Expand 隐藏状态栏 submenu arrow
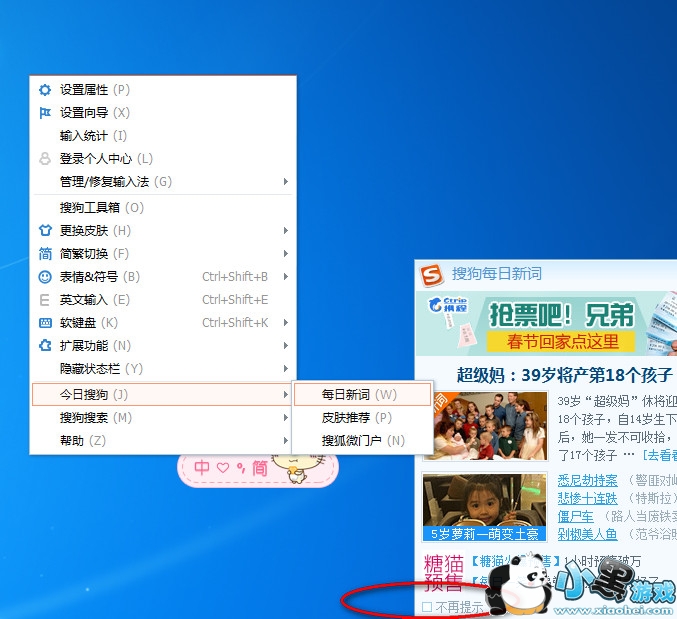 285,368
